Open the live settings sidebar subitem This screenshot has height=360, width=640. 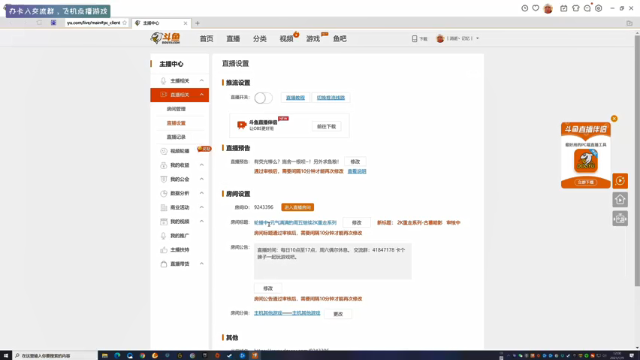176,123
